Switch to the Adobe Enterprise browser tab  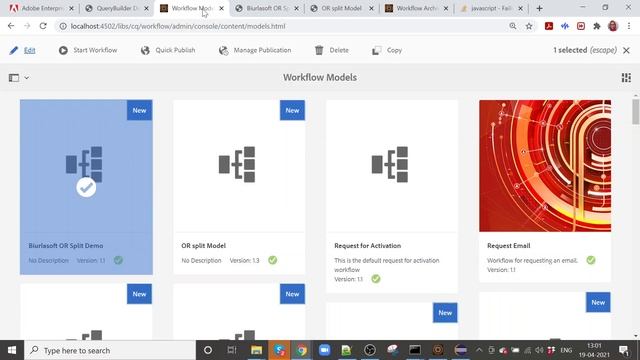(x=41, y=8)
